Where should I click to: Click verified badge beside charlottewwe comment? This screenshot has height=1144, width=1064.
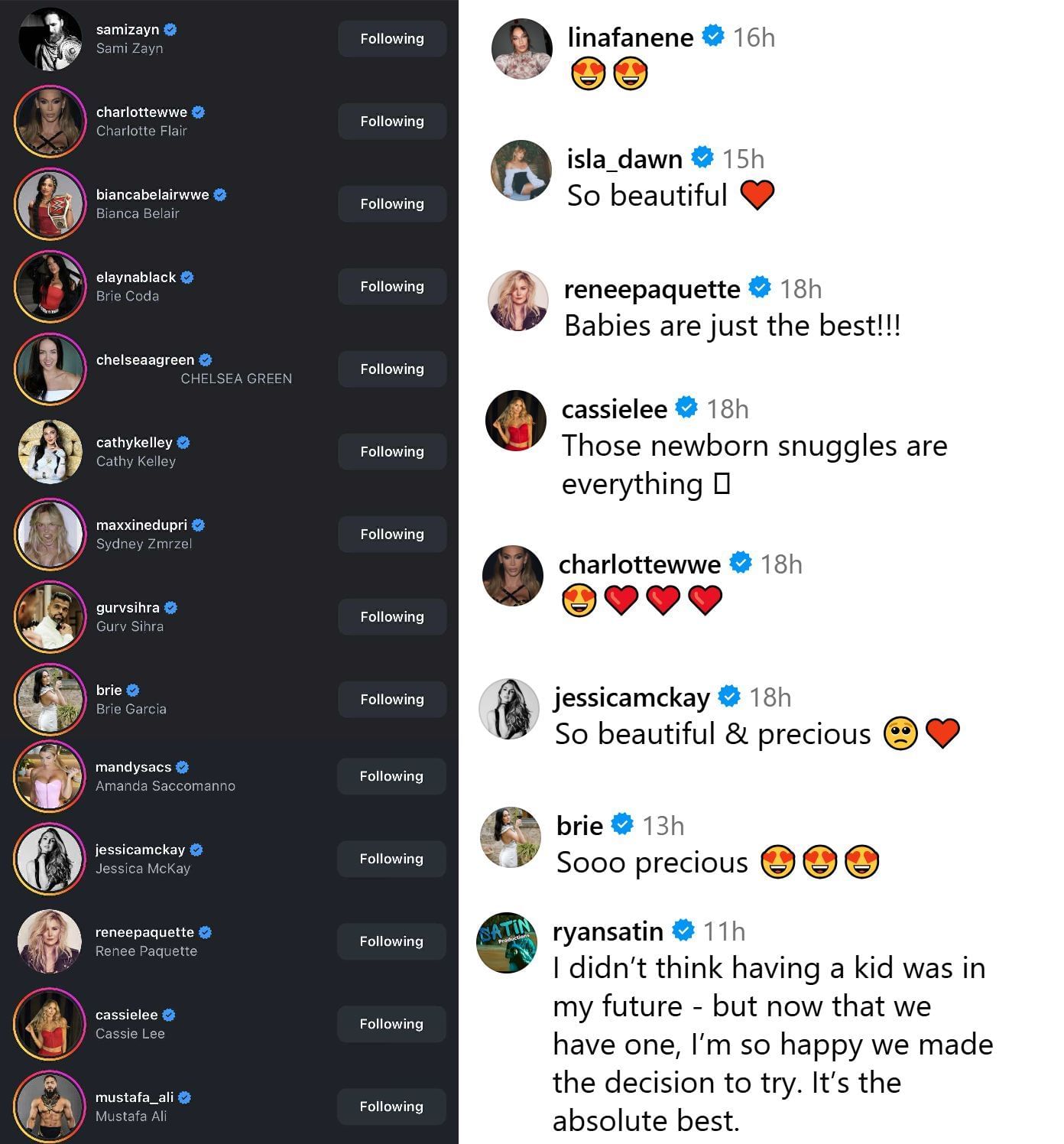pos(740,563)
